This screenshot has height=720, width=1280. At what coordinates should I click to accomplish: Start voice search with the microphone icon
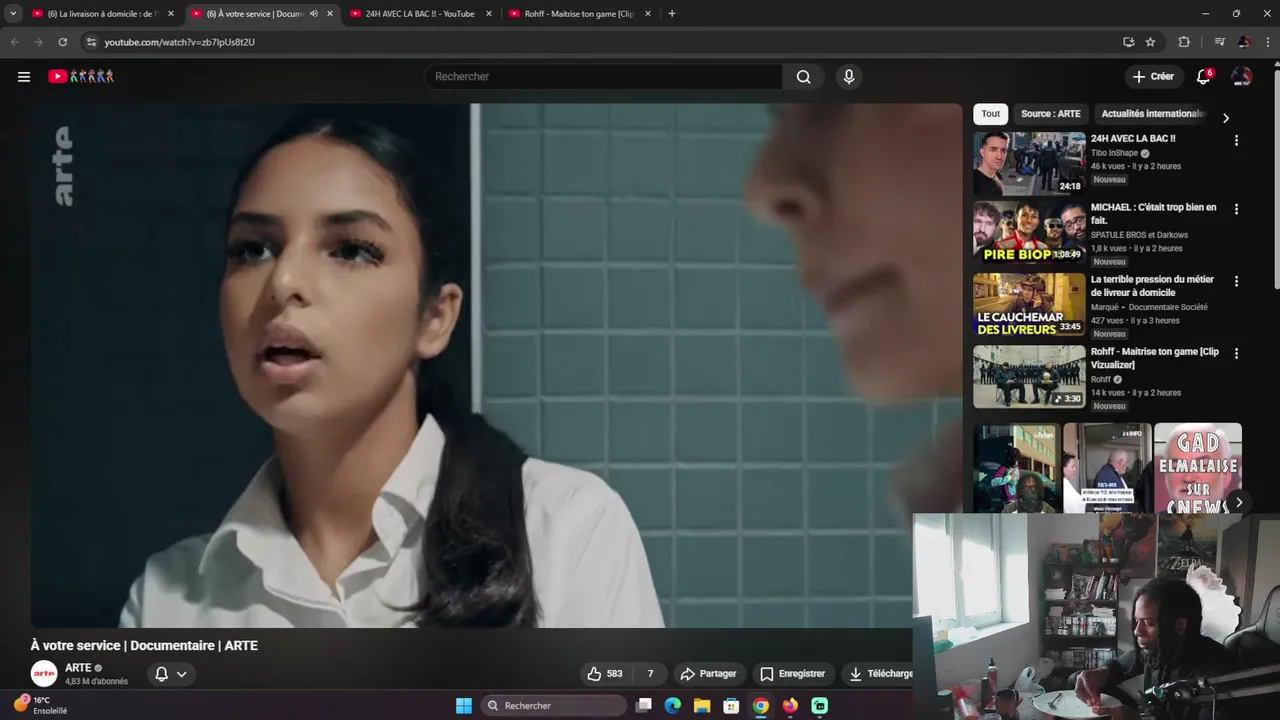tap(849, 76)
